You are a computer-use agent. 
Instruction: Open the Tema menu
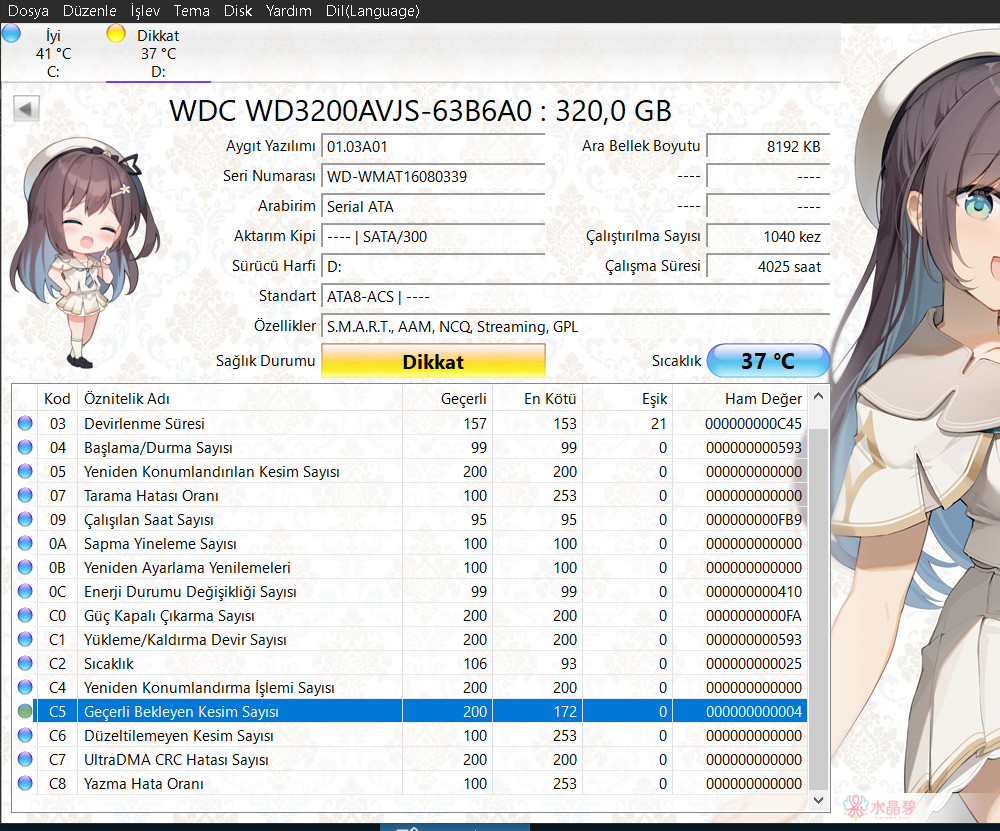pyautogui.click(x=191, y=11)
